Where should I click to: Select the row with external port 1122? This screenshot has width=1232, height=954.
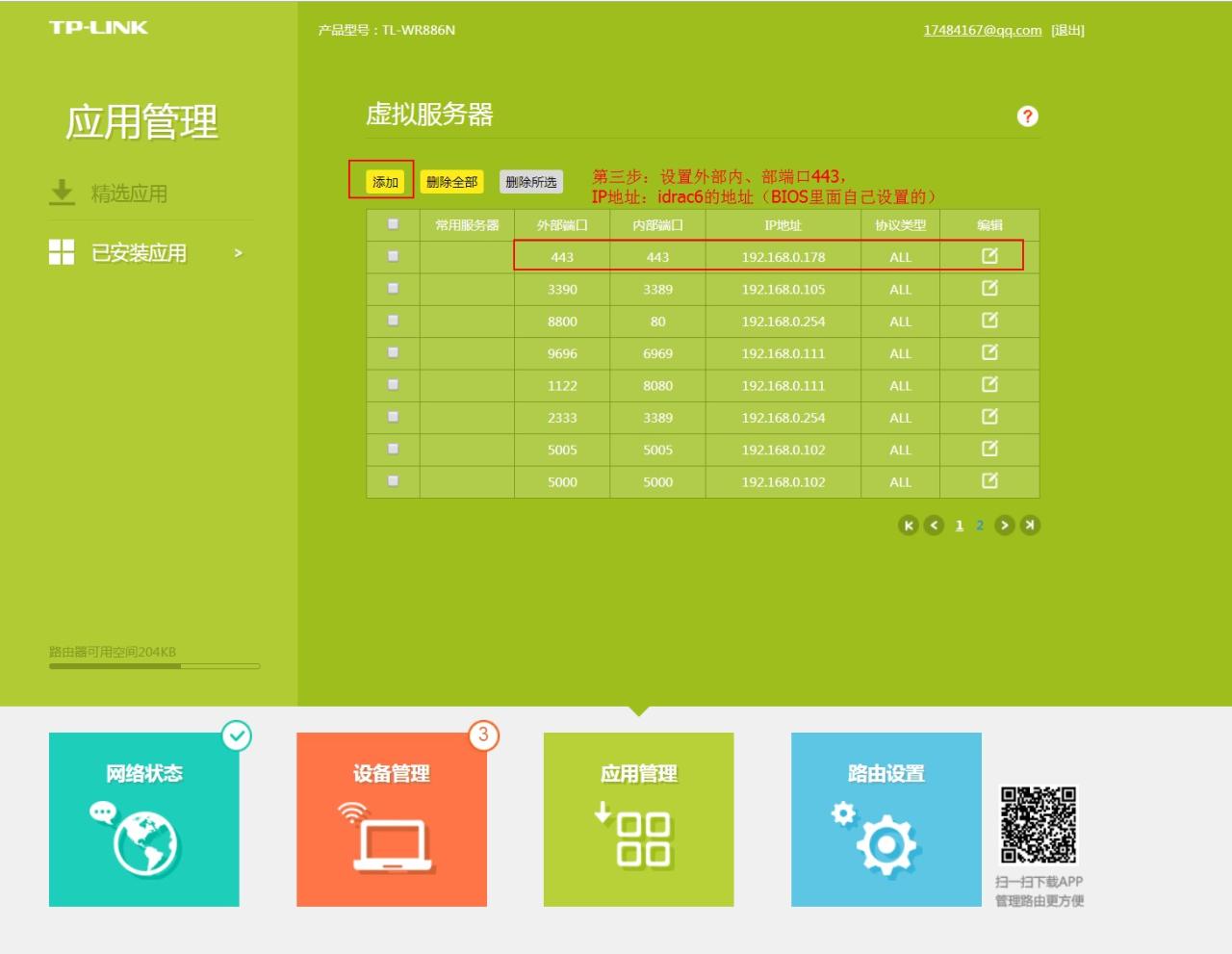pyautogui.click(x=393, y=384)
